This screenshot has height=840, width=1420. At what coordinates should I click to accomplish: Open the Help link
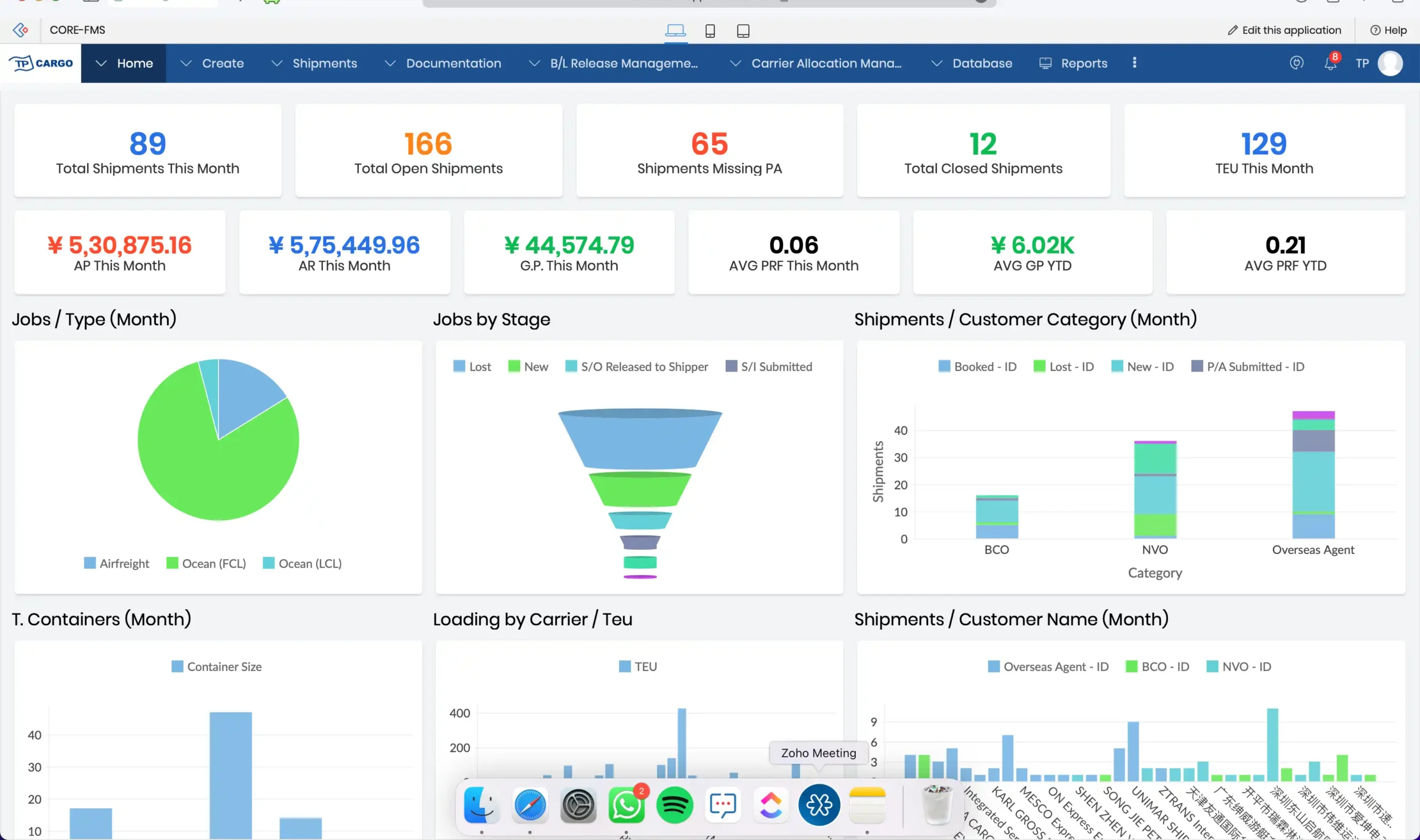pos(1388,30)
